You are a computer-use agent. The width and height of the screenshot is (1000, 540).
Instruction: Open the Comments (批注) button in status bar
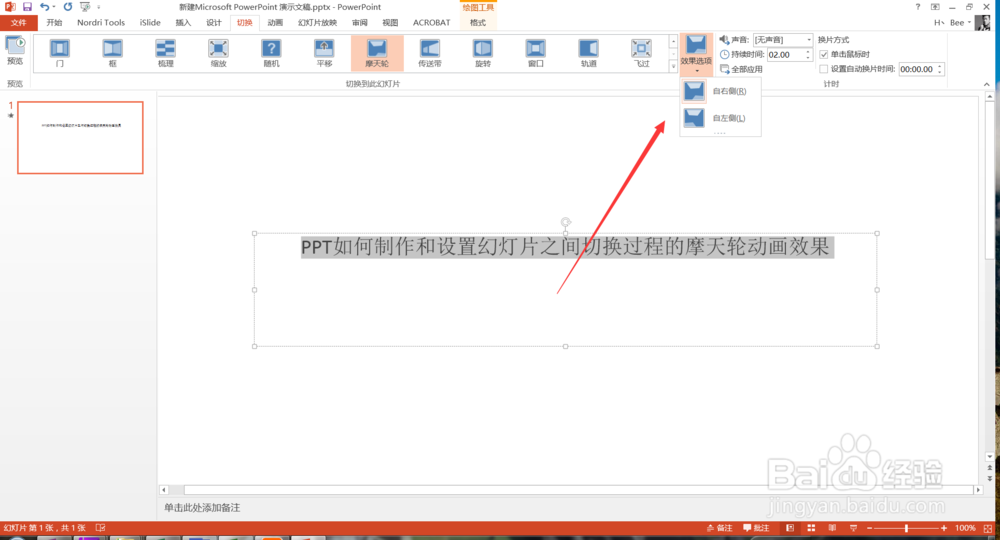[756, 528]
